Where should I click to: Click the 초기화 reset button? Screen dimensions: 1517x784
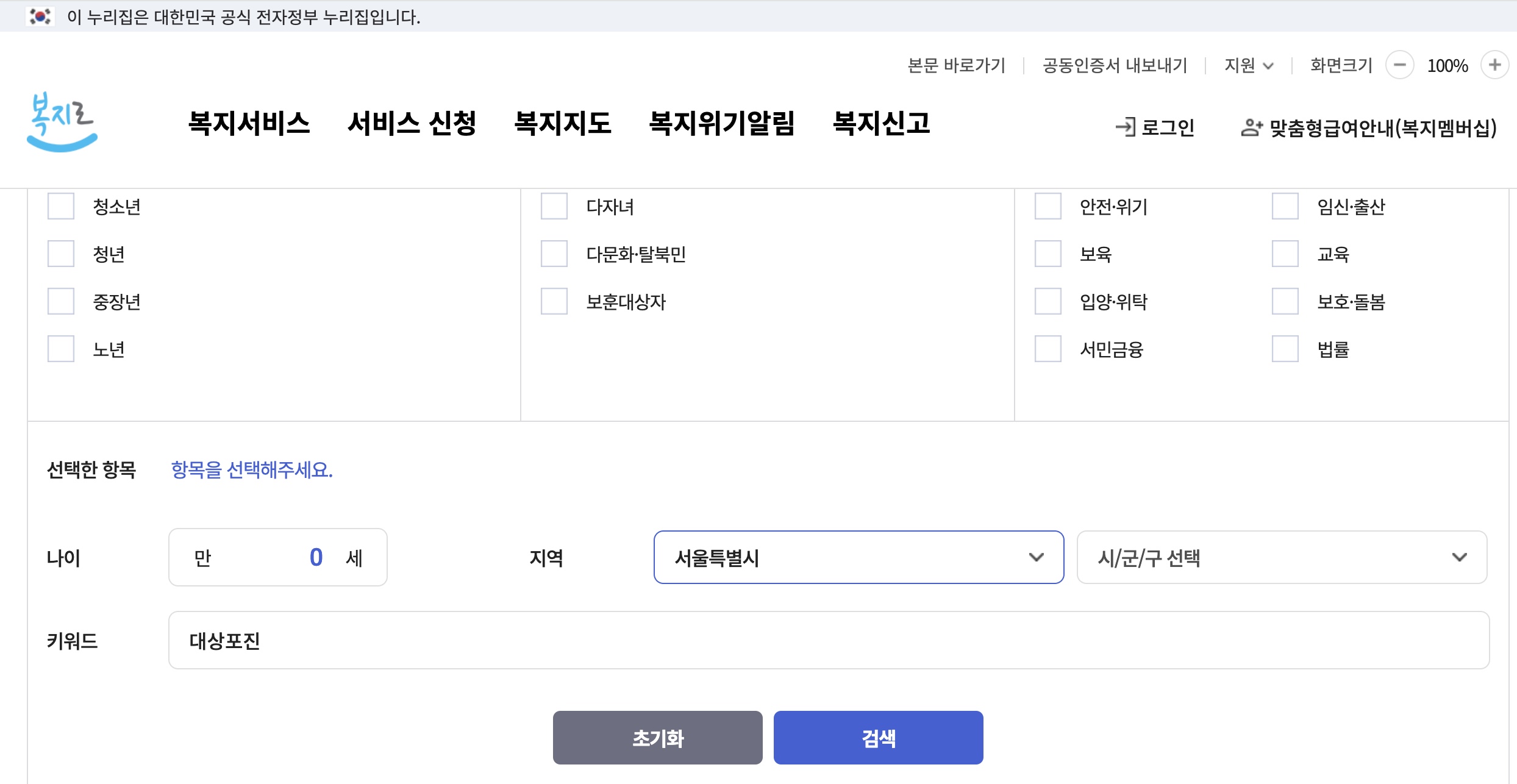pos(657,737)
